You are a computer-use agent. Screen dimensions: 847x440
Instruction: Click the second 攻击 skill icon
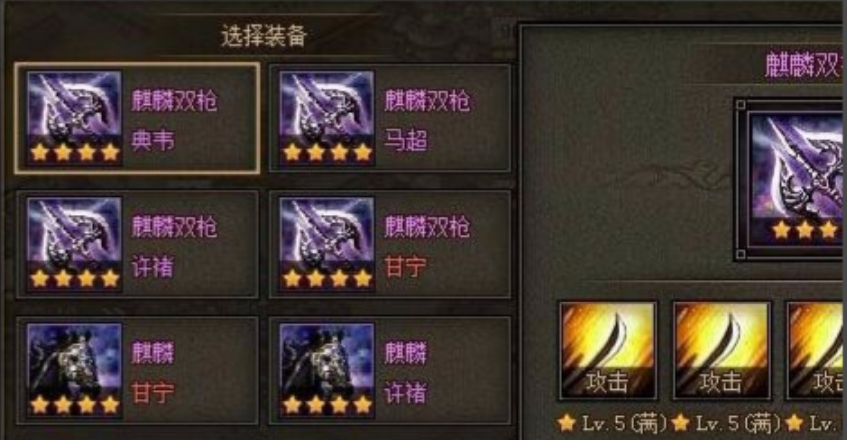tap(722, 351)
